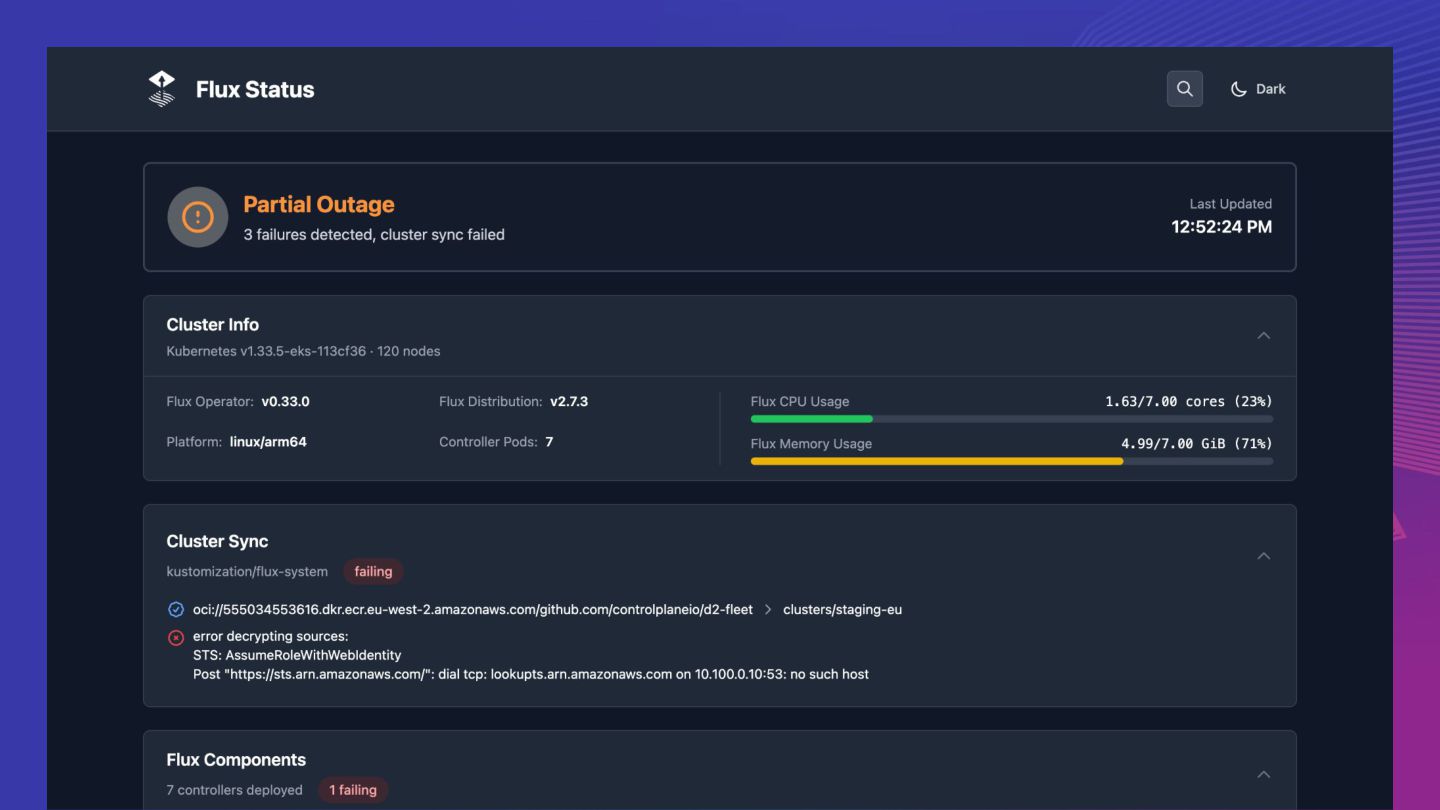Image resolution: width=1440 pixels, height=810 pixels.
Task: Select the Partial Outage heading
Action: [x=319, y=204]
